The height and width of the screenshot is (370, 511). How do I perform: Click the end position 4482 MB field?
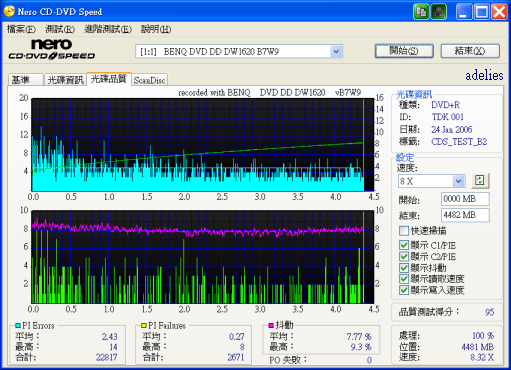point(465,215)
